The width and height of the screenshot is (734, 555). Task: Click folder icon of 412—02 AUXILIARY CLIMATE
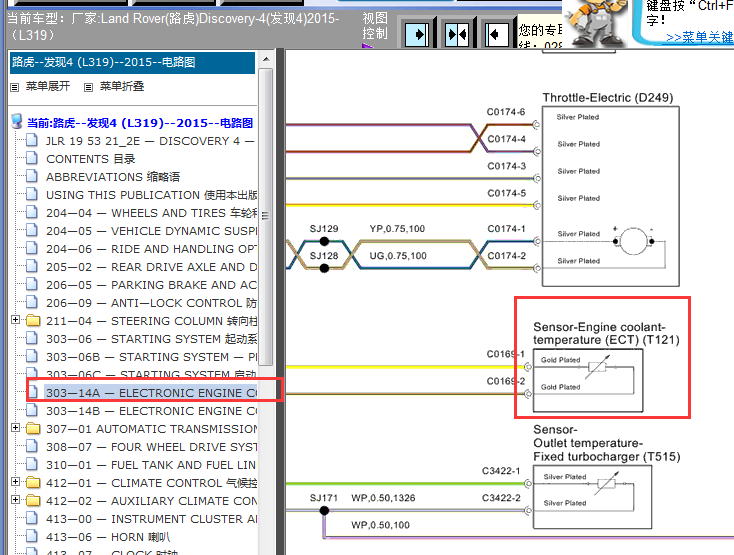click(33, 501)
